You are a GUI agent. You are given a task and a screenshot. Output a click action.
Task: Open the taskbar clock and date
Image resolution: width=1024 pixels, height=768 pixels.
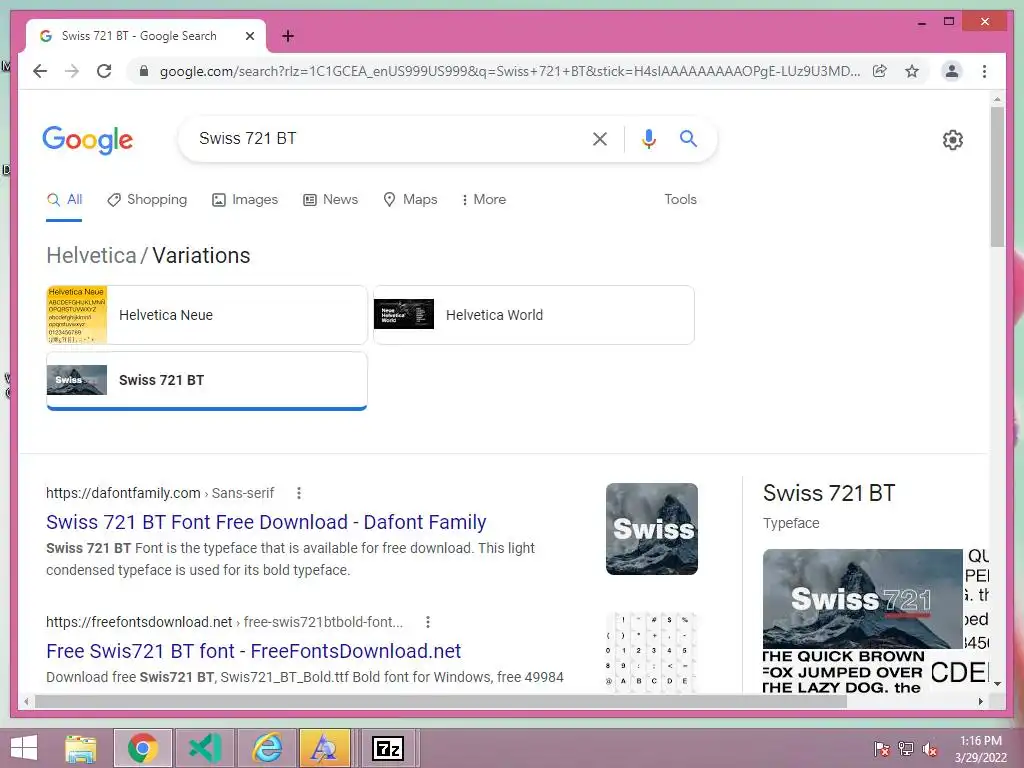980,749
